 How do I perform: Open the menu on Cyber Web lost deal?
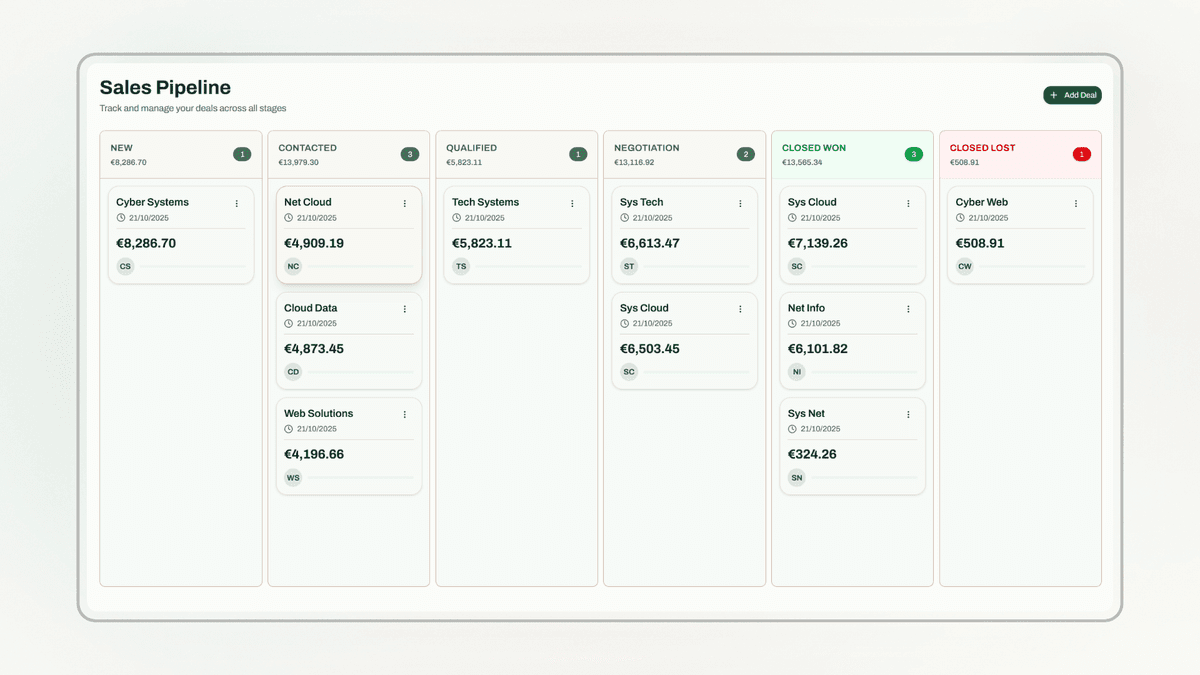(x=1076, y=203)
